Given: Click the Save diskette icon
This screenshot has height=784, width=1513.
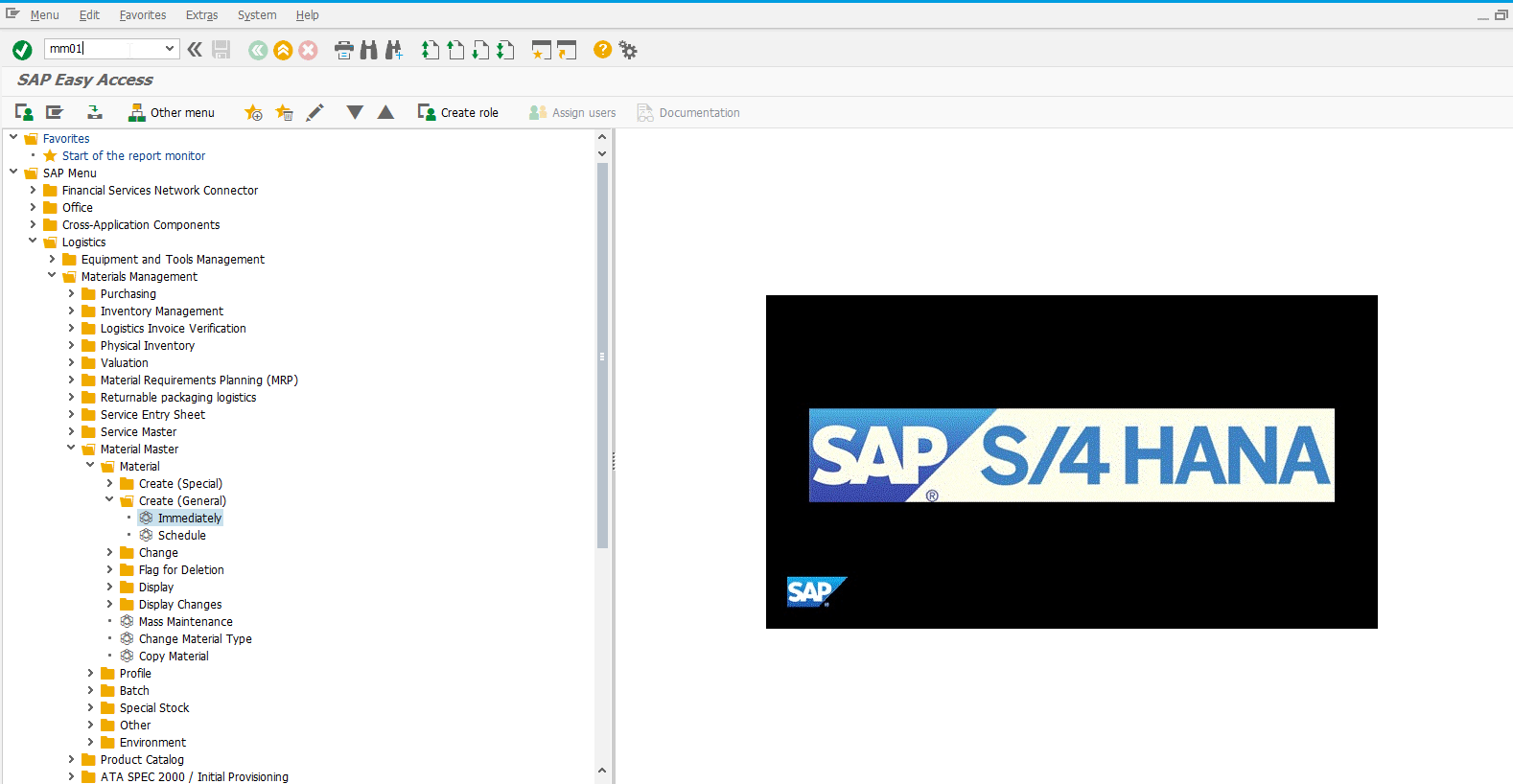Looking at the screenshot, I should pos(221,50).
